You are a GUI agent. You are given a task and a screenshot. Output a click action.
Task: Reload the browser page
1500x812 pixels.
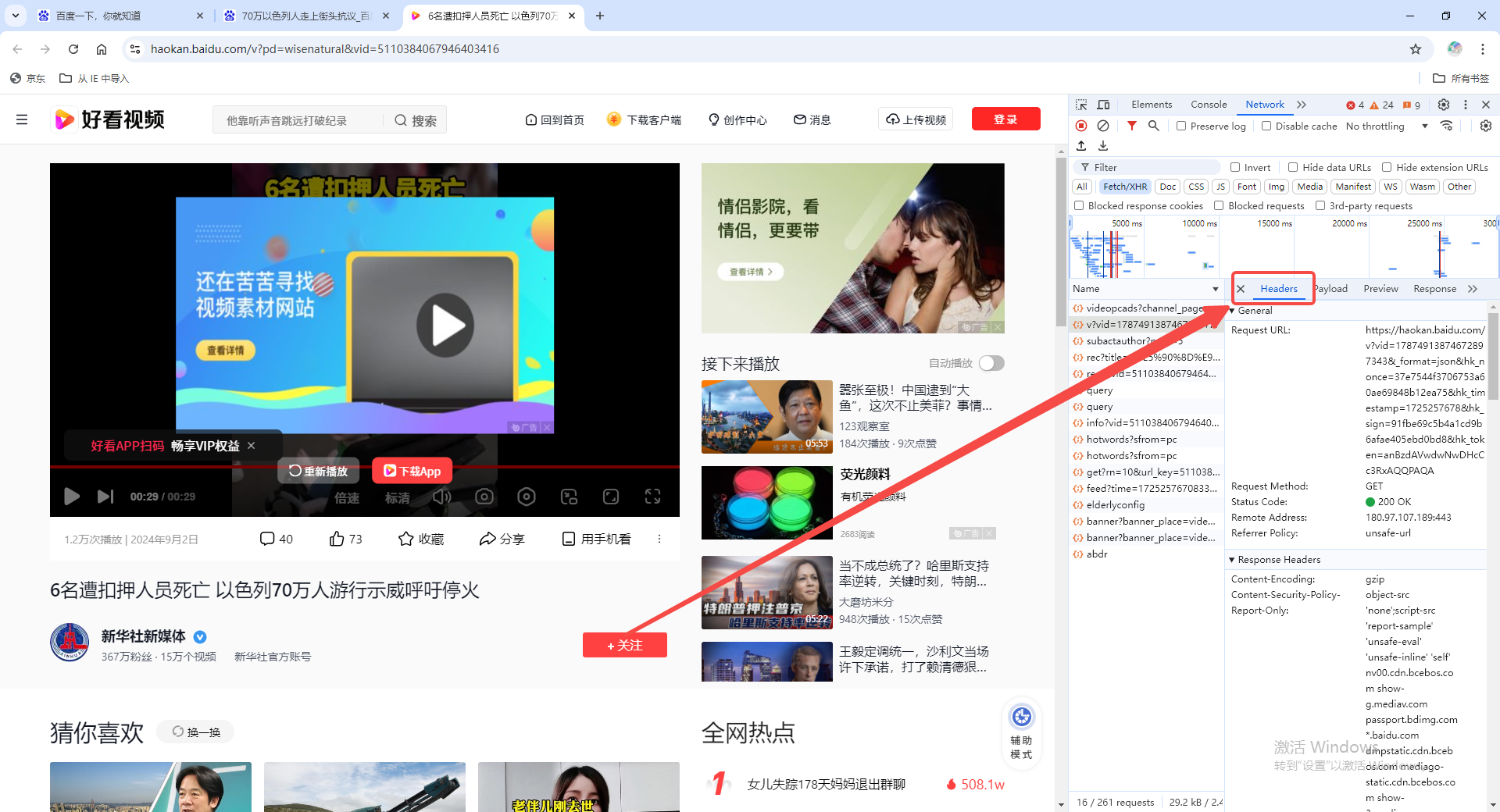pos(73,49)
